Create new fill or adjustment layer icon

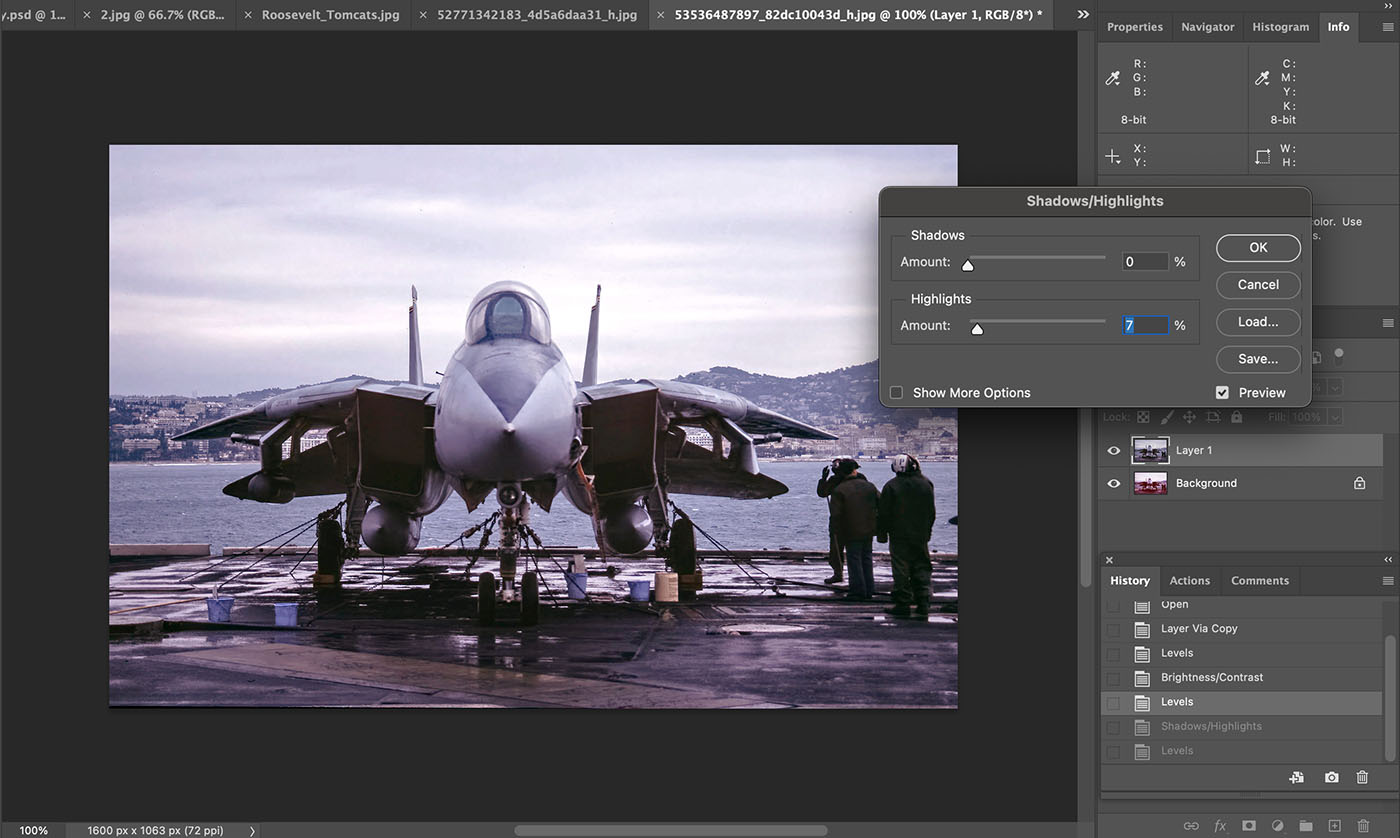click(x=1277, y=826)
